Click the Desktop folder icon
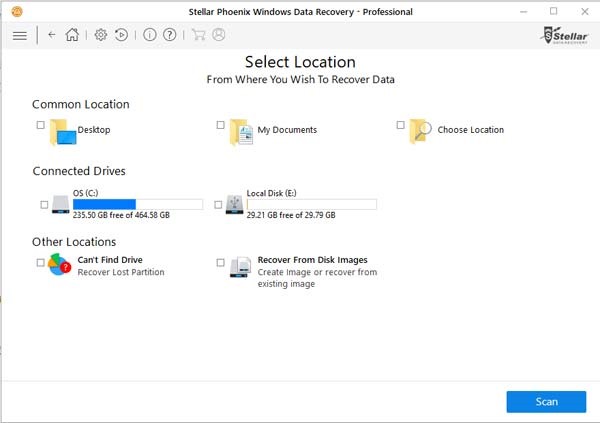Image resolution: width=600 pixels, height=423 pixels. [x=63, y=132]
